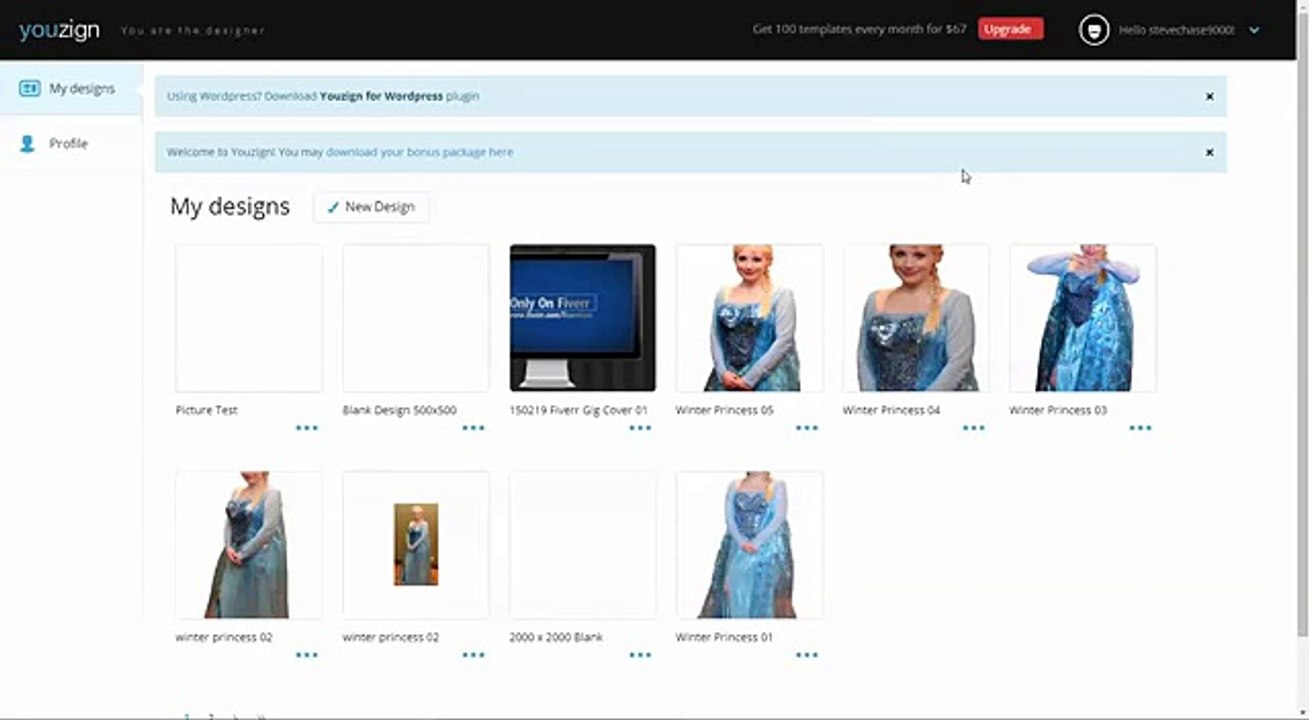Open the Winter Princess 01 thumbnail
1309x720 pixels.
click(x=750, y=545)
